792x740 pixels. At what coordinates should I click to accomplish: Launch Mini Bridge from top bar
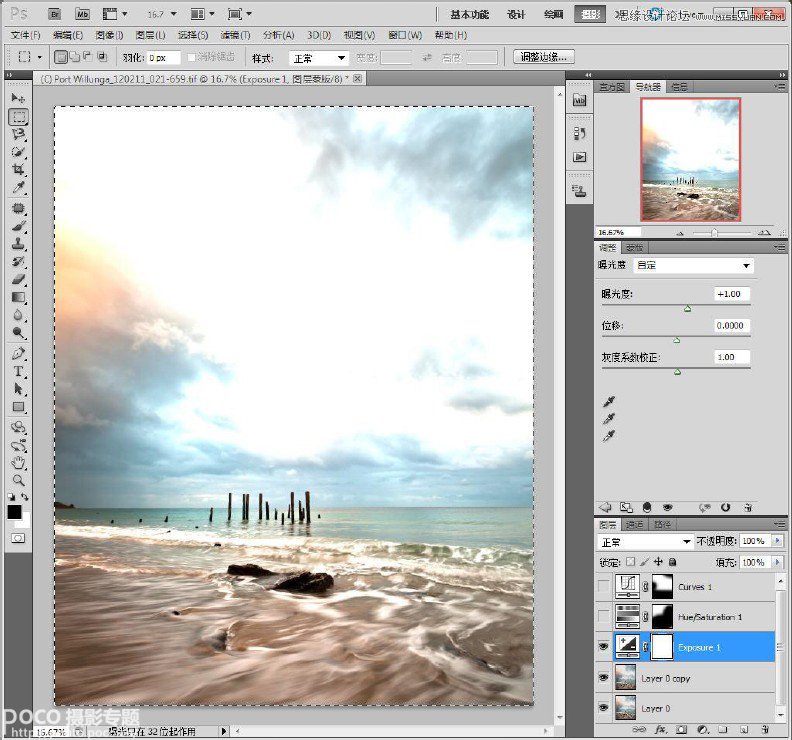(x=82, y=14)
